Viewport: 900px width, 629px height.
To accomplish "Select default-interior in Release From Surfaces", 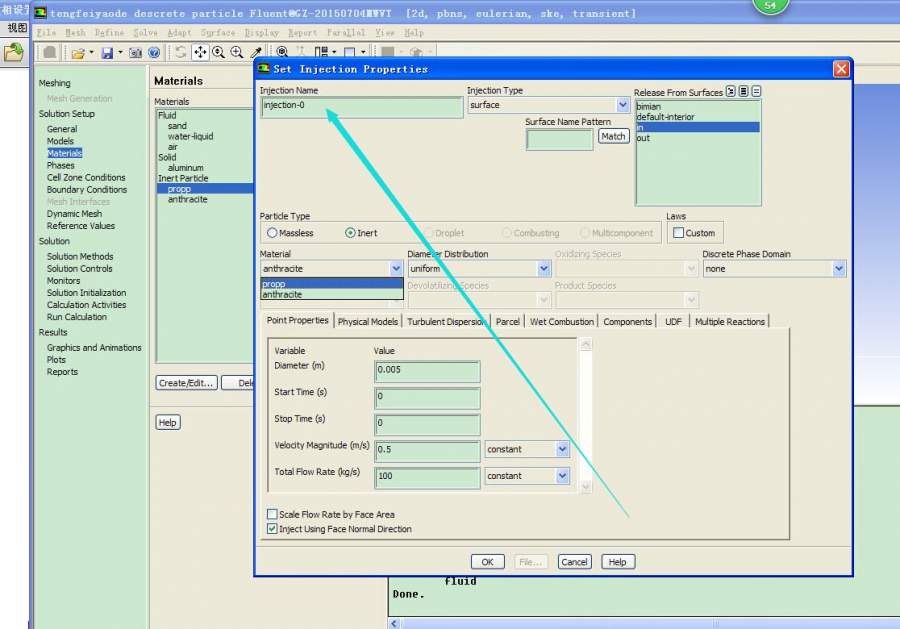I will click(x=697, y=117).
